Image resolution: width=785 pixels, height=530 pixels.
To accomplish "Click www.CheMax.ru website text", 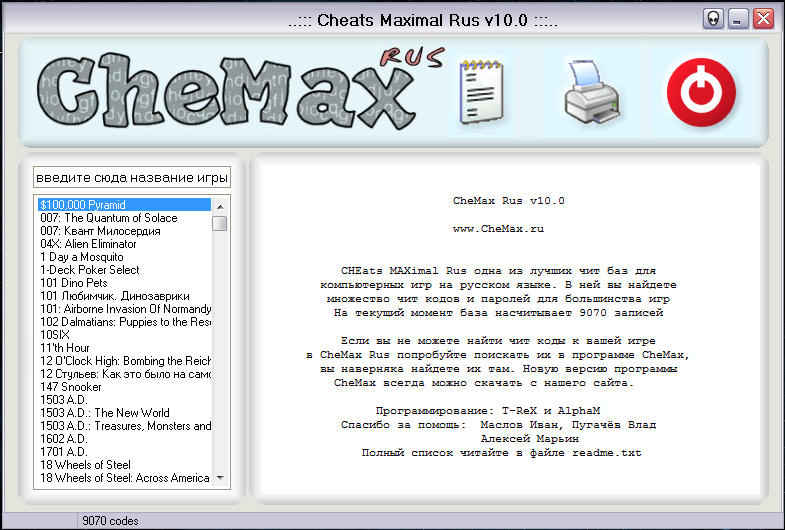I will click(x=498, y=229).
